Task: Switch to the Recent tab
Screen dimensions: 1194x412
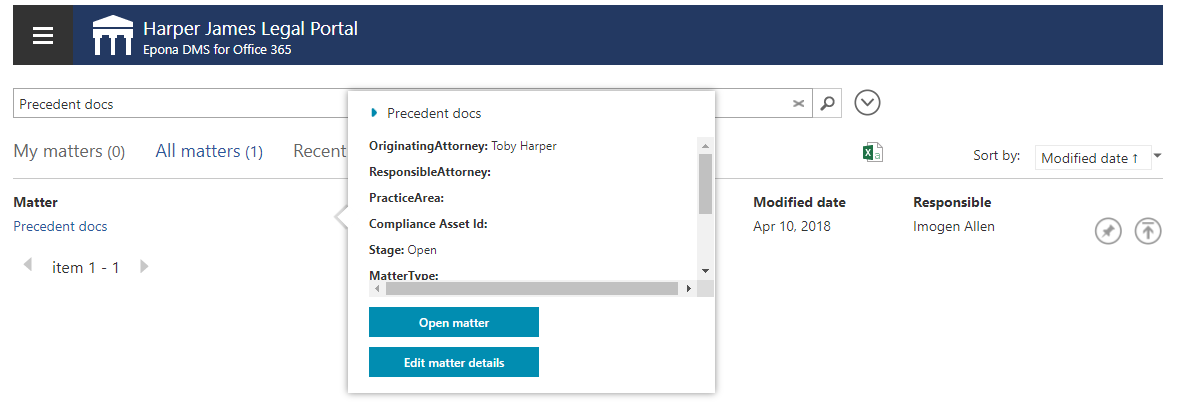Action: pyautogui.click(x=320, y=152)
